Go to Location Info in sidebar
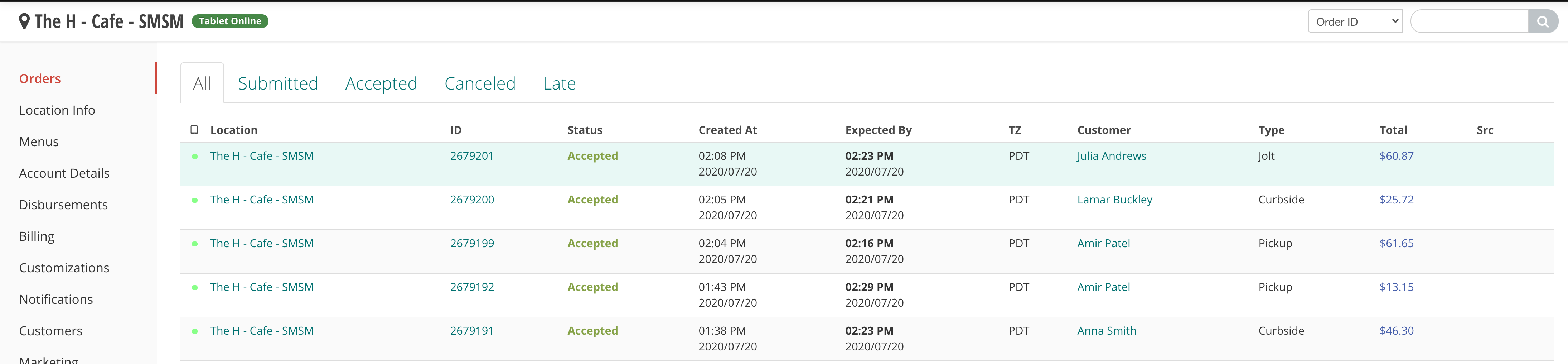Image resolution: width=1568 pixels, height=364 pixels. [x=57, y=110]
